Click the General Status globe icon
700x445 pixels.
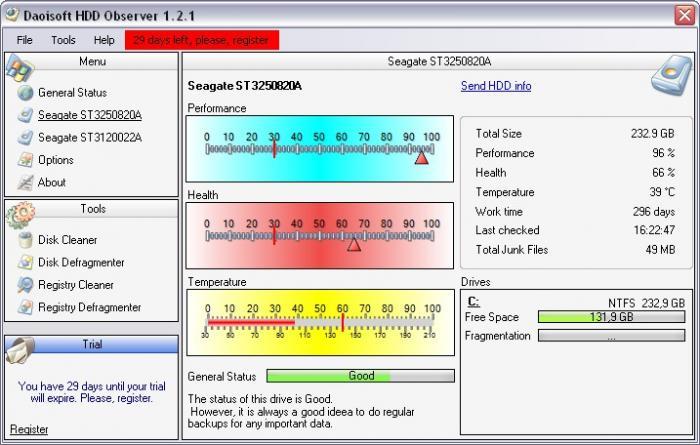coord(25,93)
